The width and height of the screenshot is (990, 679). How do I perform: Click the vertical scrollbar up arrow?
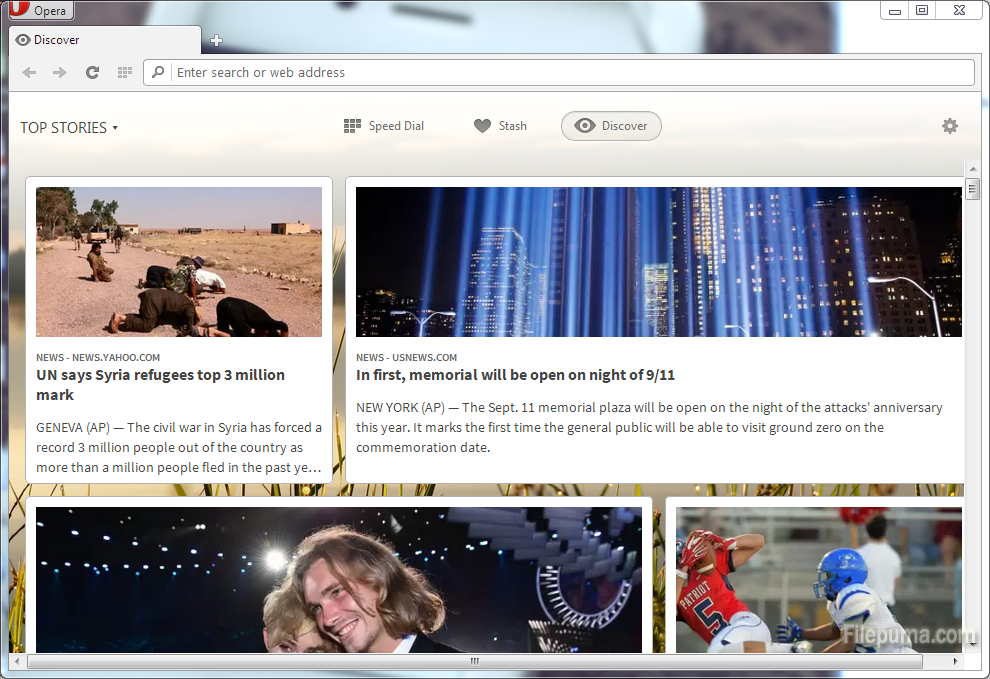pyautogui.click(x=972, y=169)
